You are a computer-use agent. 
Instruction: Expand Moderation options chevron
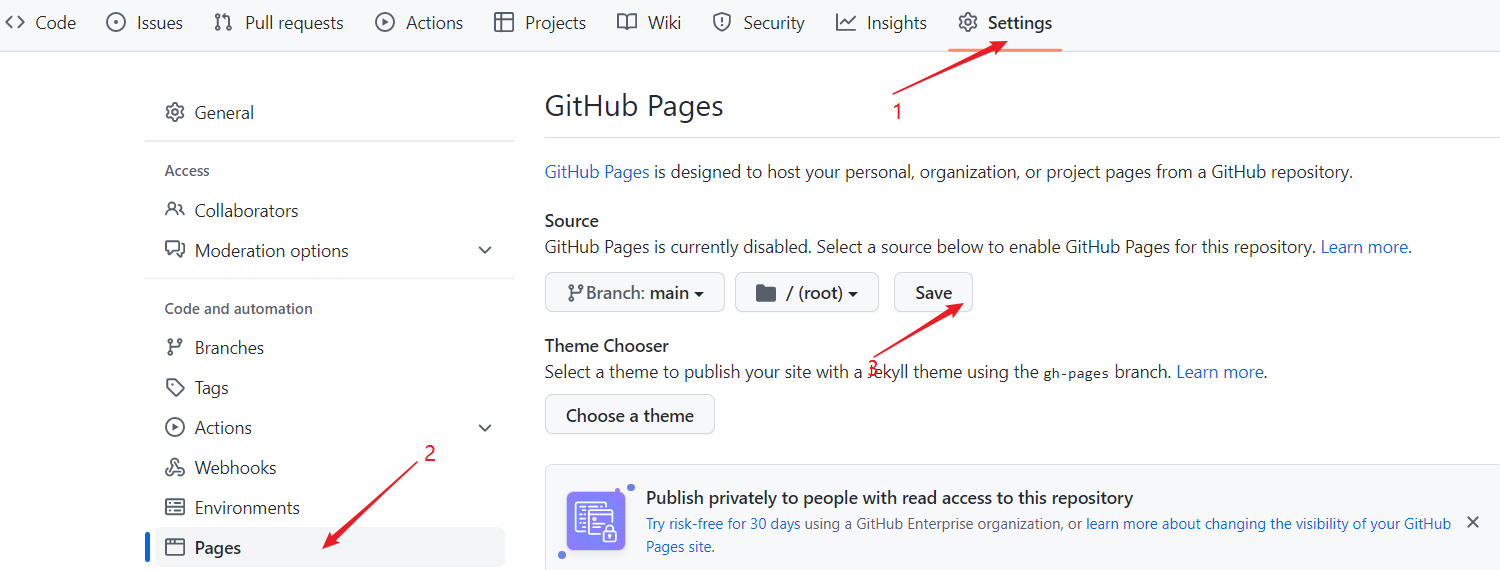tap(485, 251)
